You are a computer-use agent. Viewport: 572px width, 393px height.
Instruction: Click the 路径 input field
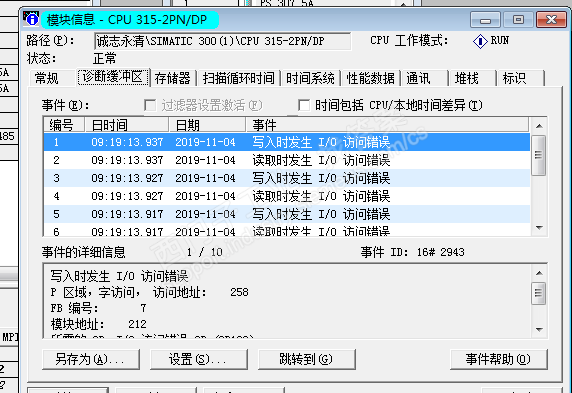(x=223, y=41)
